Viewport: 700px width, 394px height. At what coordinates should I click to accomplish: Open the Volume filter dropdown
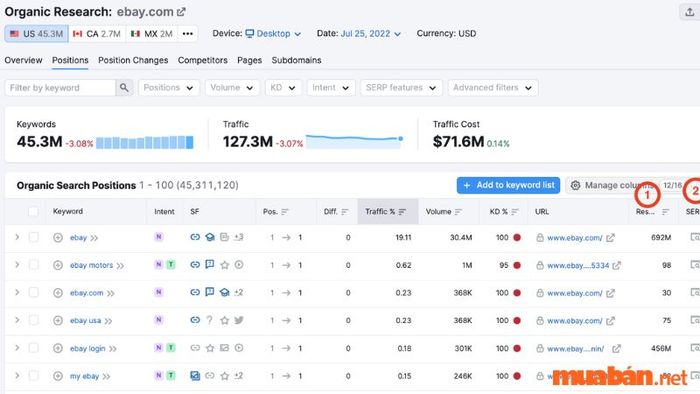coord(232,87)
